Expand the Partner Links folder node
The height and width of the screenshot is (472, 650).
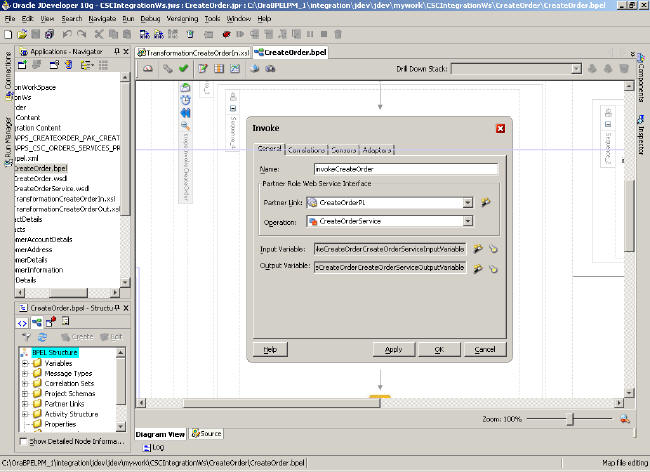pyautogui.click(x=25, y=404)
